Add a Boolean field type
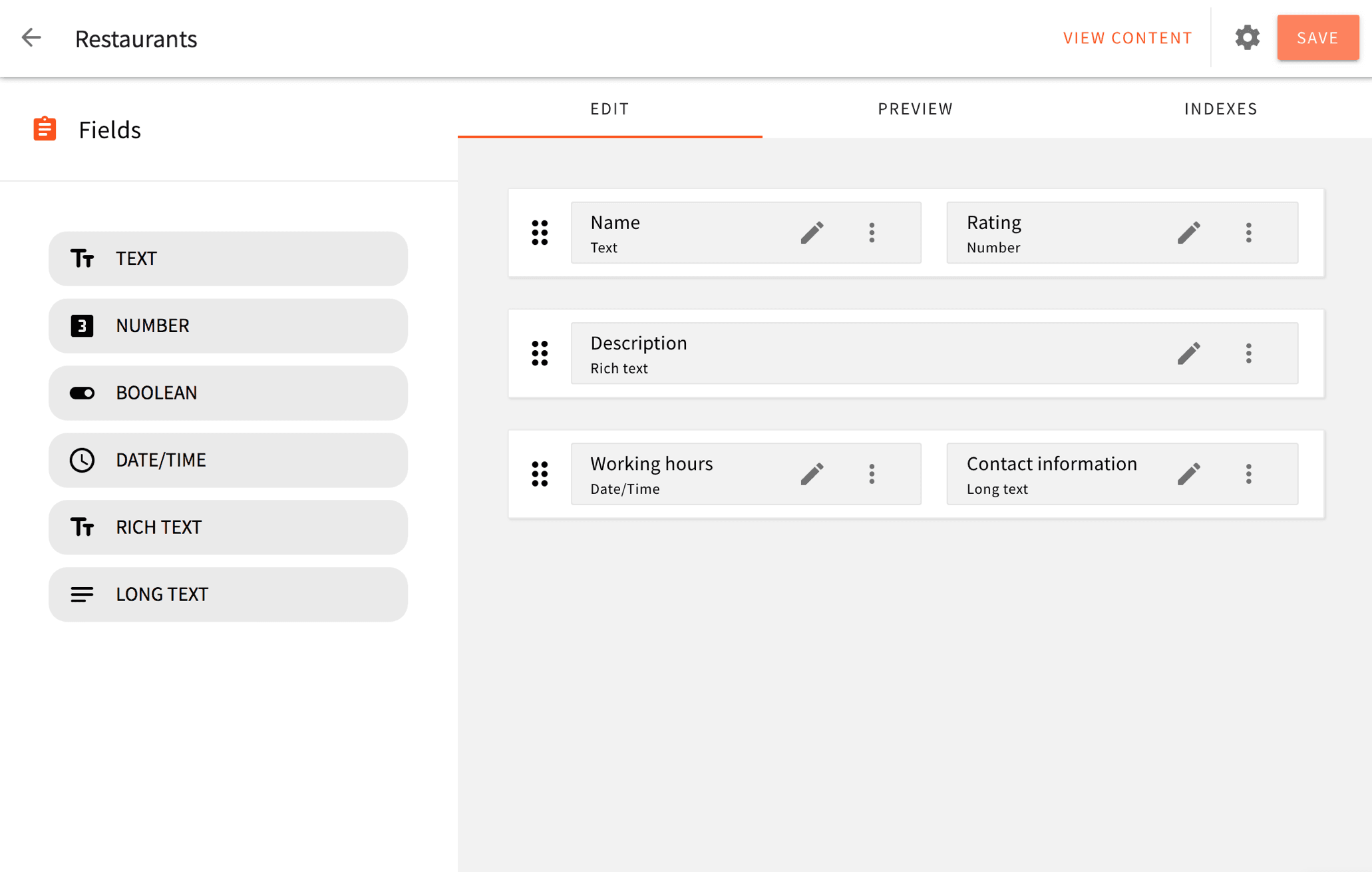 pyautogui.click(x=228, y=393)
